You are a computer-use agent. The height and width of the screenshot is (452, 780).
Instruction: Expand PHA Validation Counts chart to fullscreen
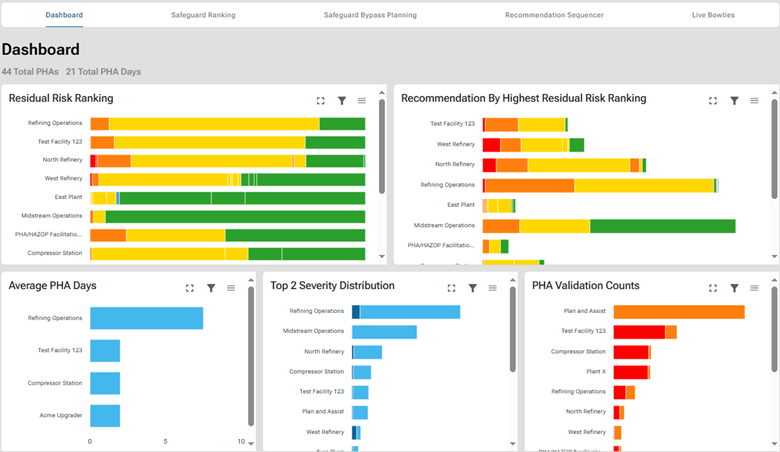tap(713, 288)
